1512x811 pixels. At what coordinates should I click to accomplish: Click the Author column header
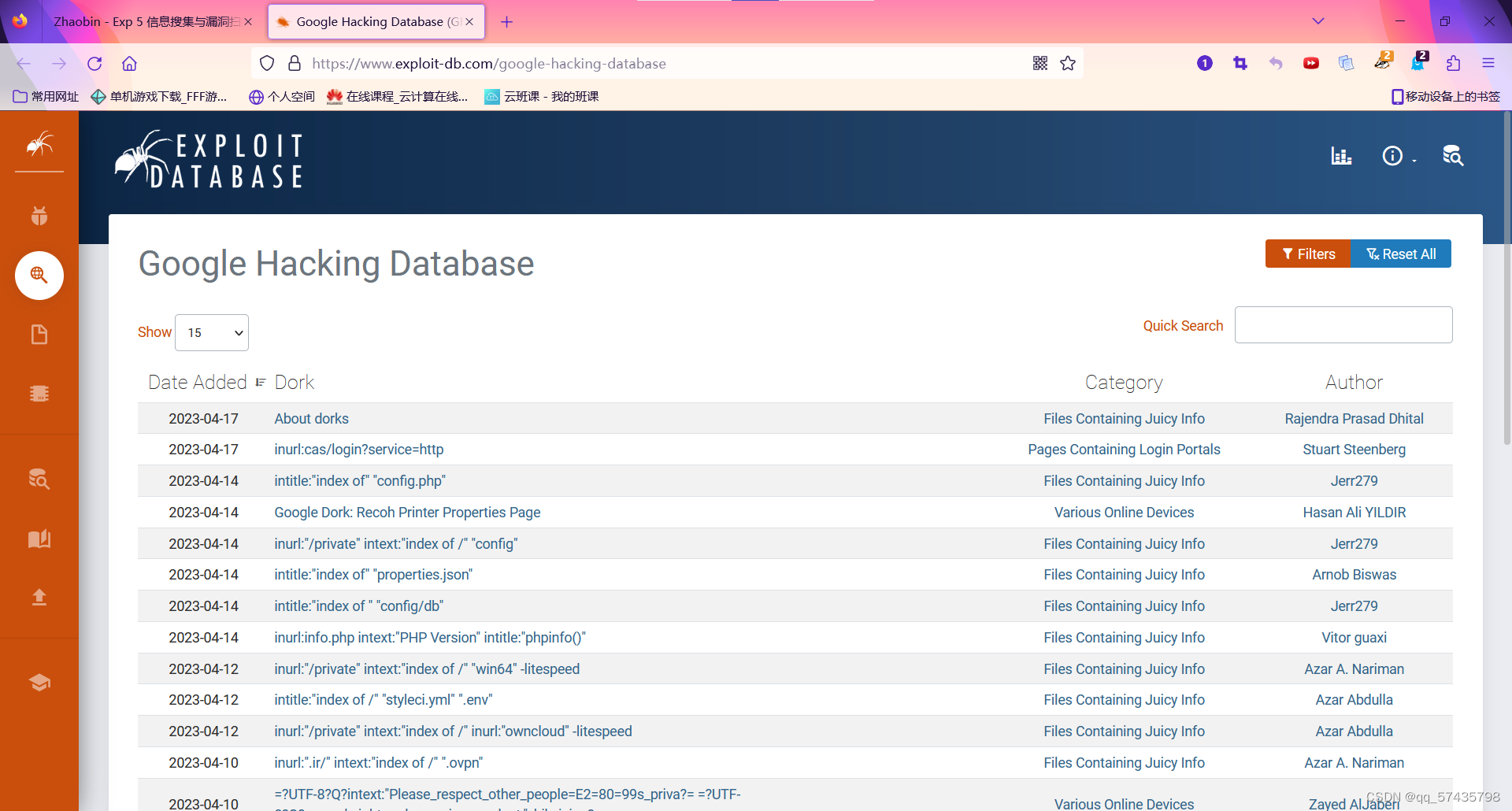[x=1354, y=383]
